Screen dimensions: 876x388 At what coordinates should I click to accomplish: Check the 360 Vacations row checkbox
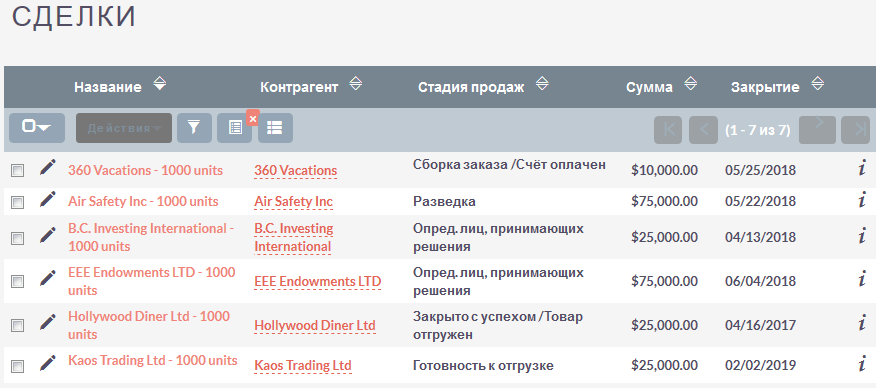point(18,171)
